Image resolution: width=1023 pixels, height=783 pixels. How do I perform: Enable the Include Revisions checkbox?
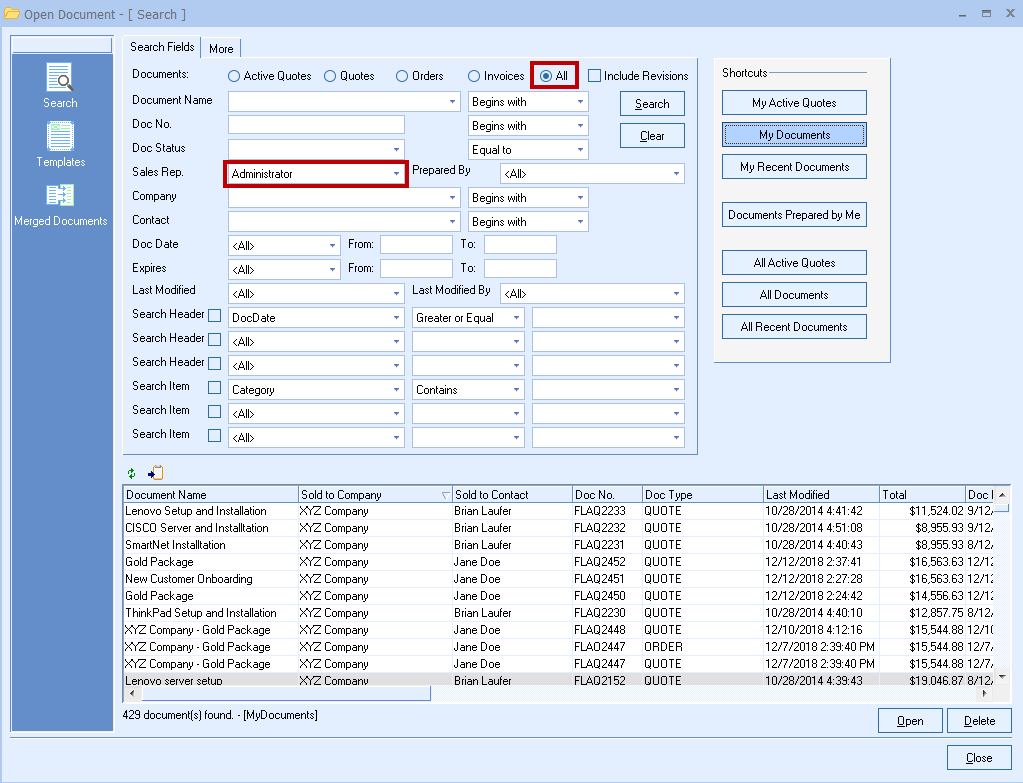(x=594, y=76)
